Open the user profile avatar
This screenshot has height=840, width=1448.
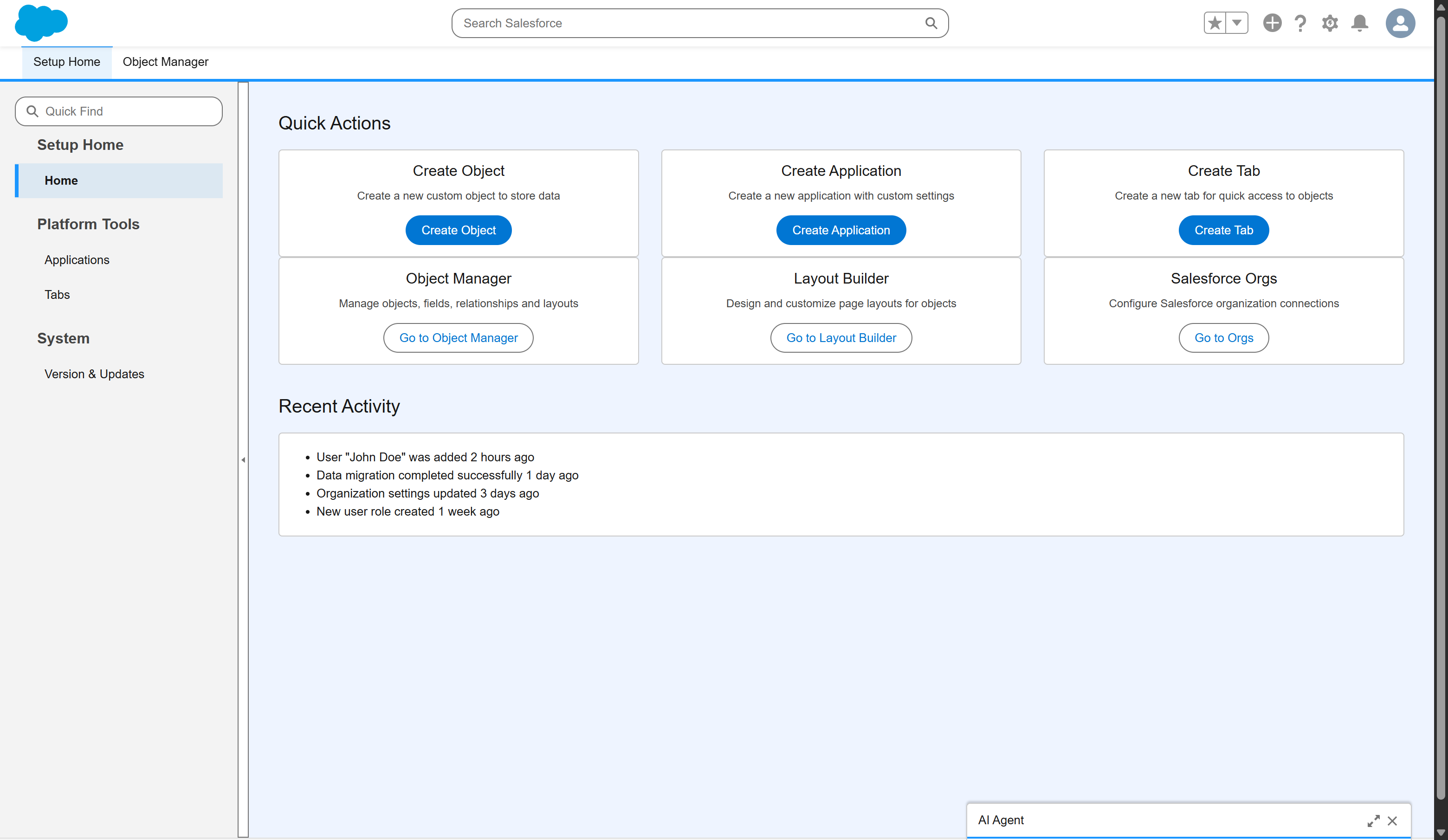[1400, 23]
